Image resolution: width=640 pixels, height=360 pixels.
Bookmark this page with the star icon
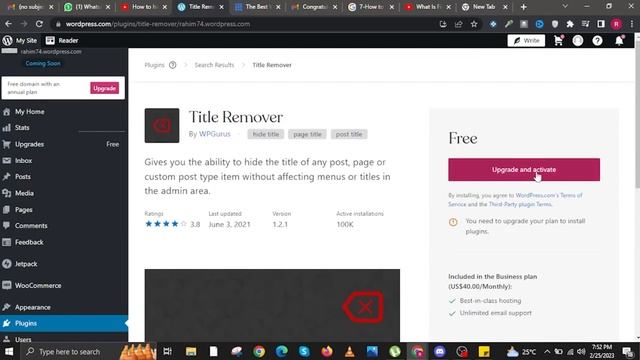pos(474,24)
